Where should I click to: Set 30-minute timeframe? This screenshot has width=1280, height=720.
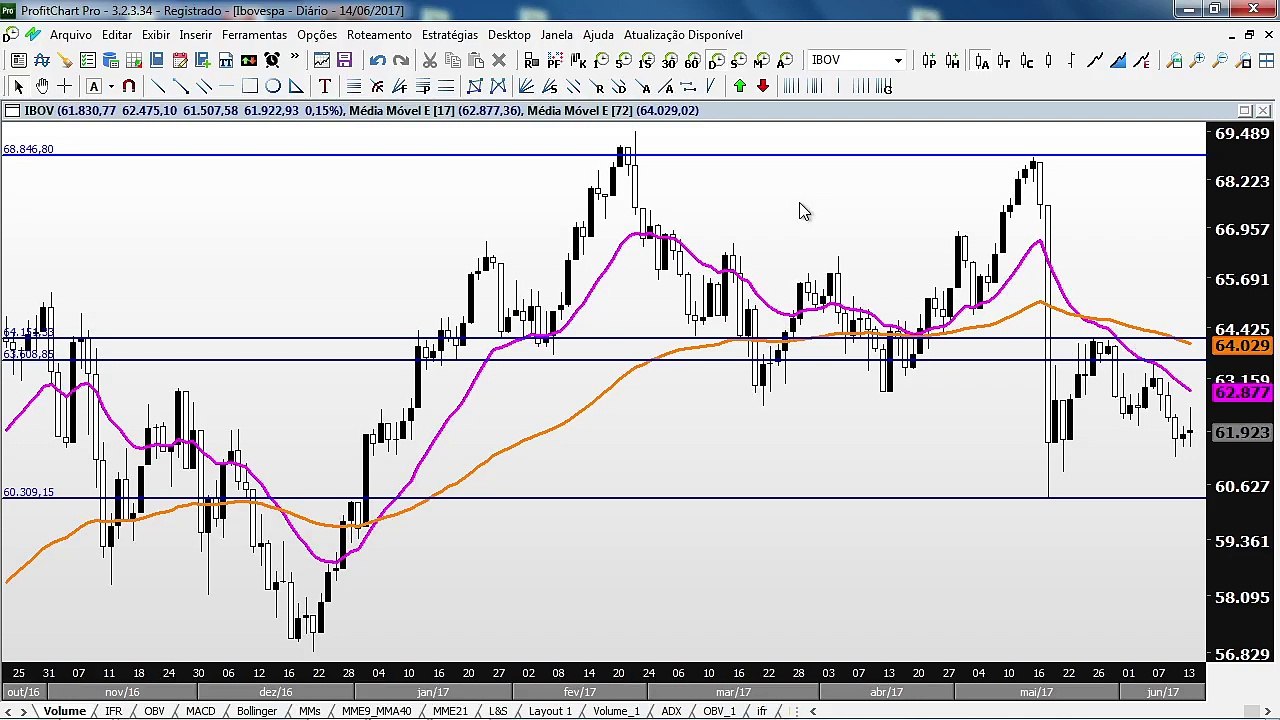[x=669, y=60]
